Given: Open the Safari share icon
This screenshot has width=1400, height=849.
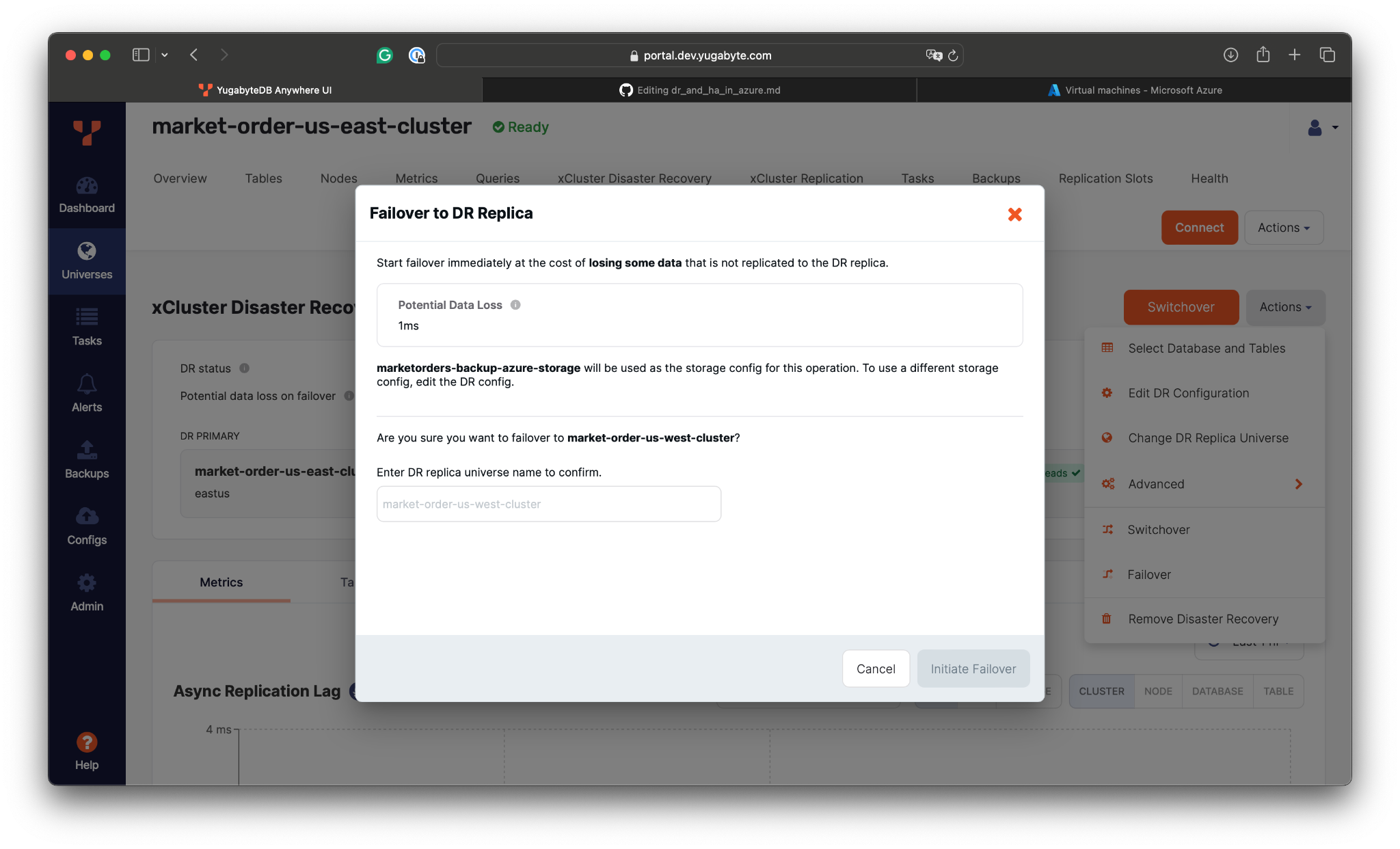Looking at the screenshot, I should tap(1263, 55).
